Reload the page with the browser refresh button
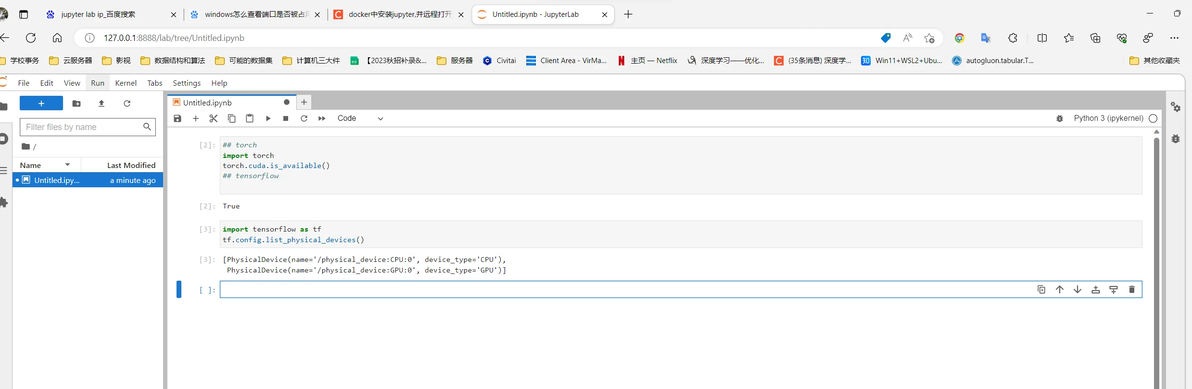The height and width of the screenshot is (389, 1192). pyautogui.click(x=30, y=38)
